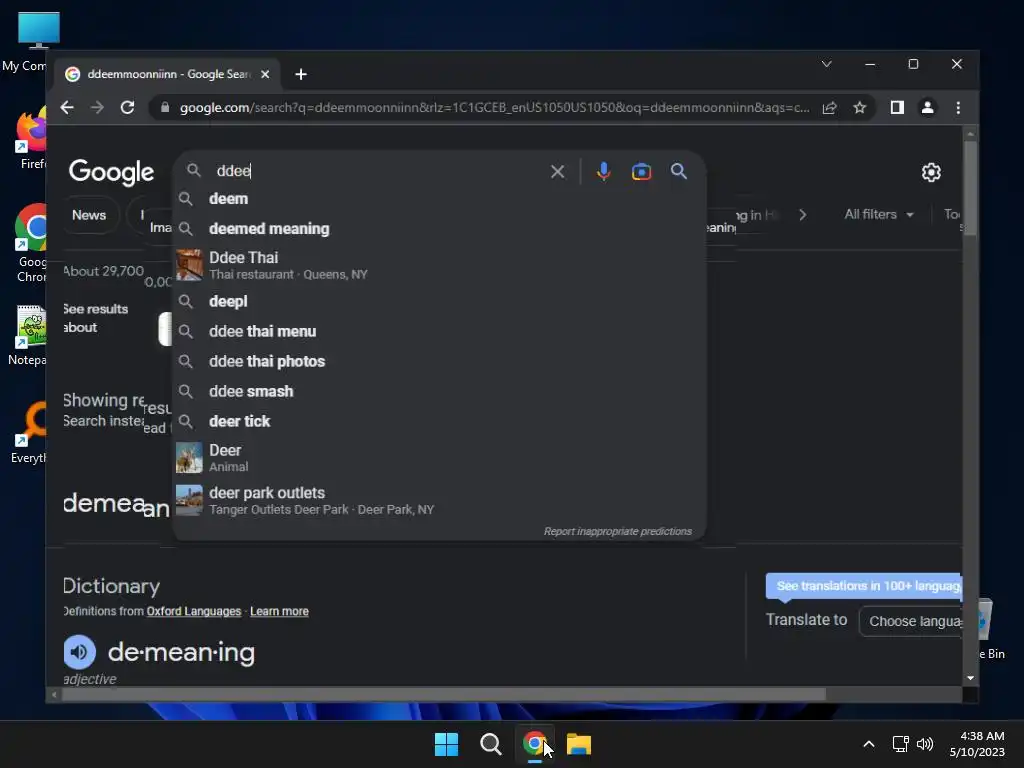Viewport: 1024px width, 768px height.
Task: Click the browser forward arrow
Action: [x=97, y=108]
